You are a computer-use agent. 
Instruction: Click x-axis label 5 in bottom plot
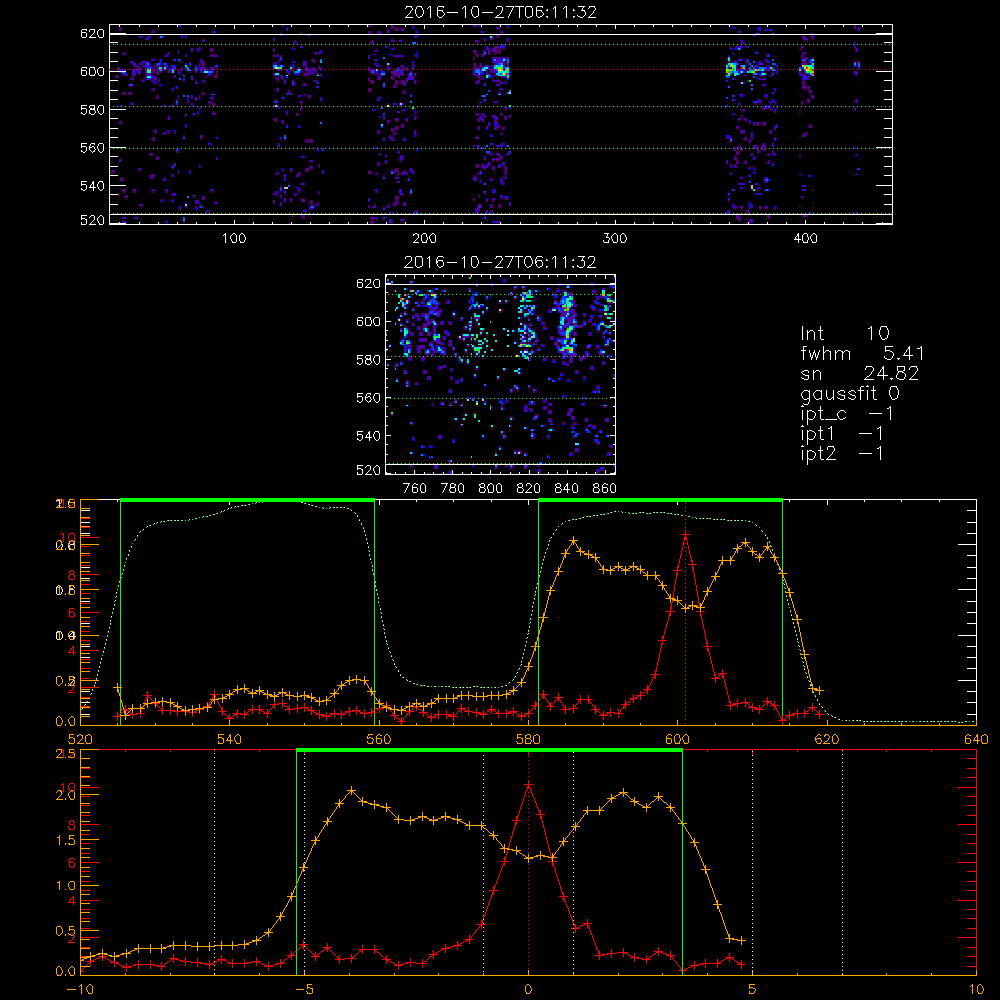(x=752, y=989)
